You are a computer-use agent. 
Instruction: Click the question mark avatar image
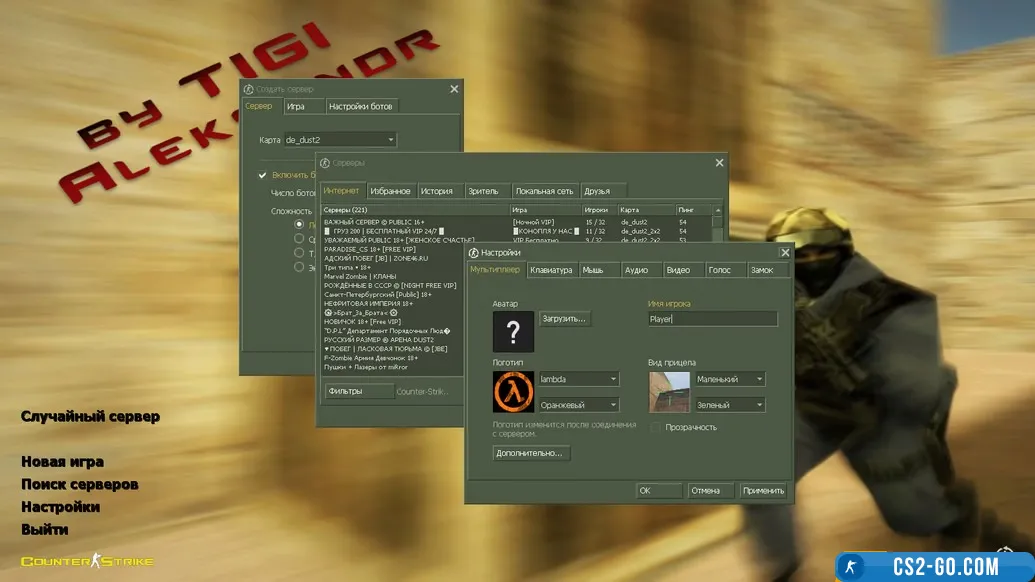click(x=513, y=332)
